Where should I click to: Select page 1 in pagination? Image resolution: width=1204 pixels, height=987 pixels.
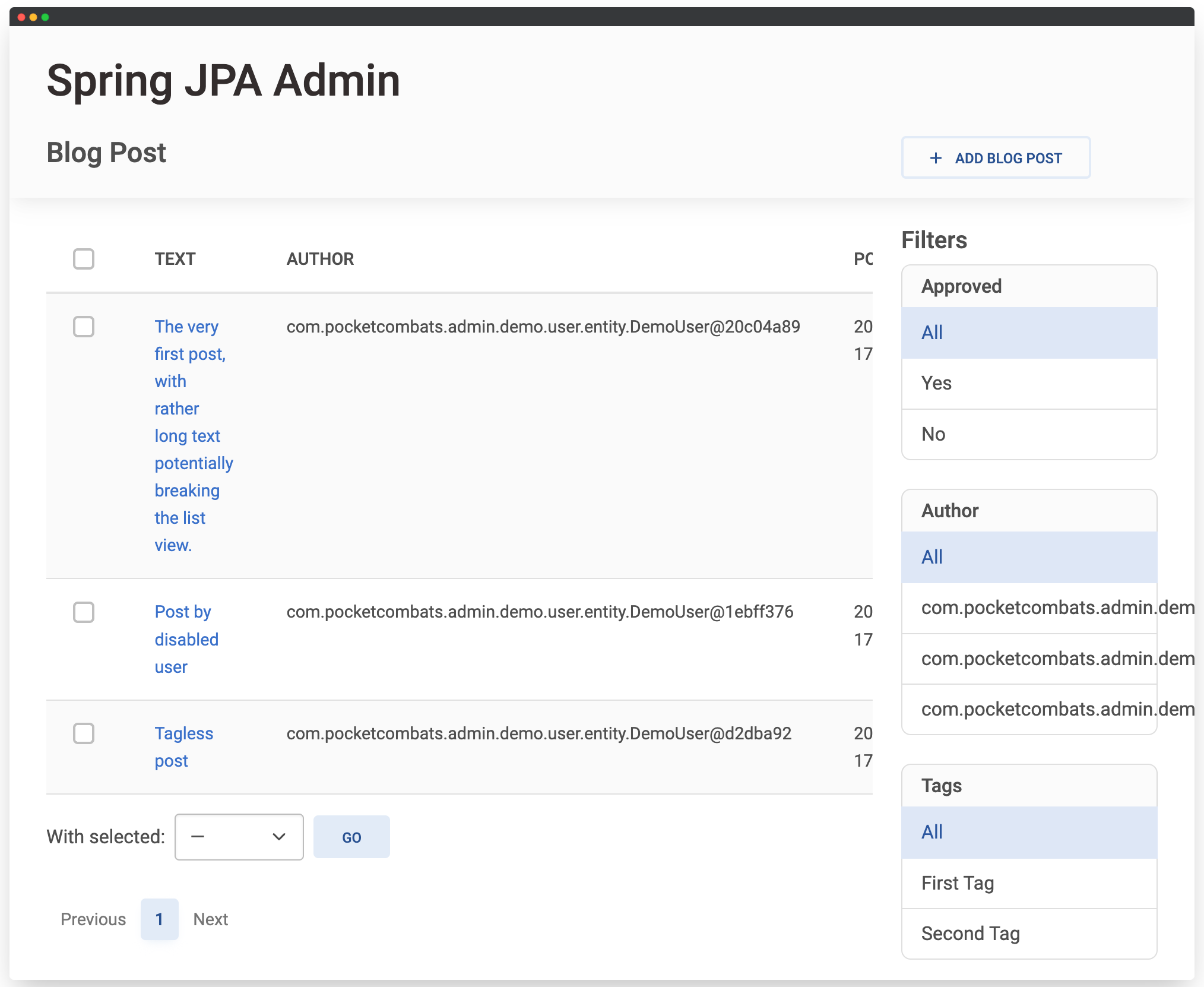[159, 919]
